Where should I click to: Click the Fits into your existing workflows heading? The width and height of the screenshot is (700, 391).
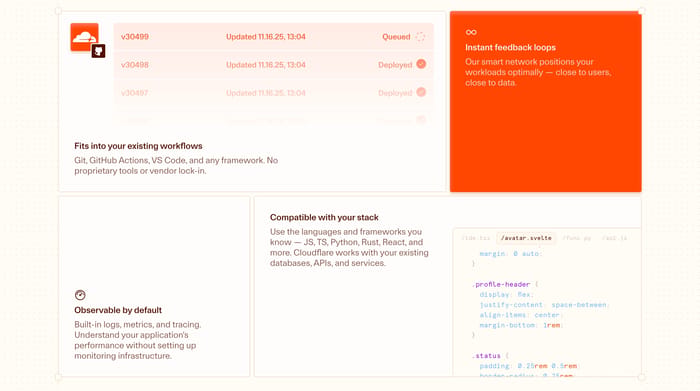click(138, 146)
